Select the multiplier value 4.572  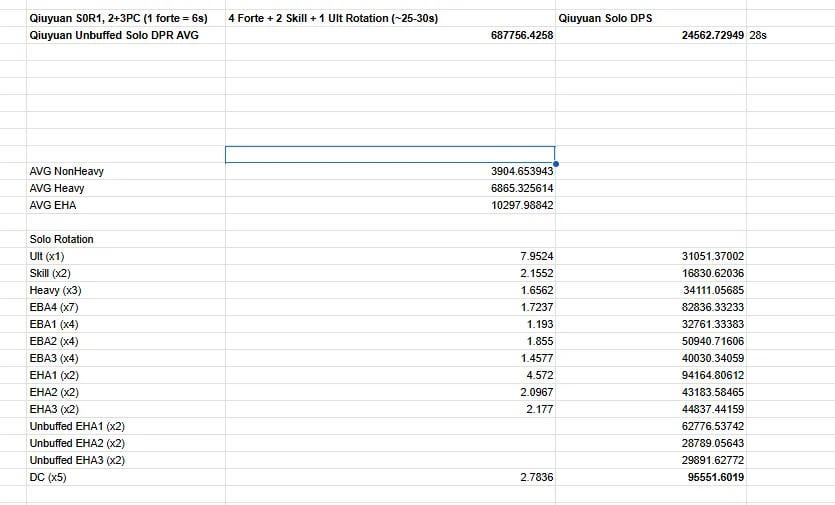point(540,376)
